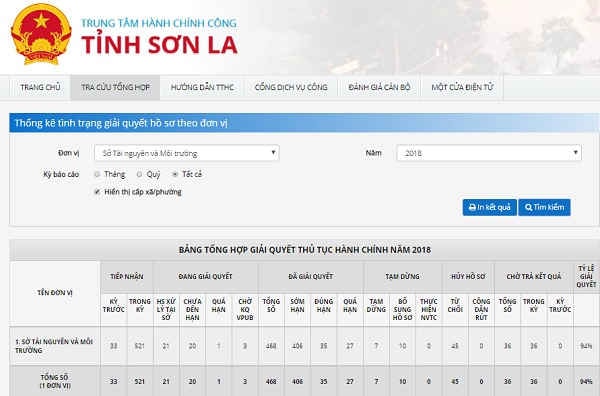Viewport: 600px width, 396px height.
Task: Select the Tháng radio option
Action: (97, 174)
